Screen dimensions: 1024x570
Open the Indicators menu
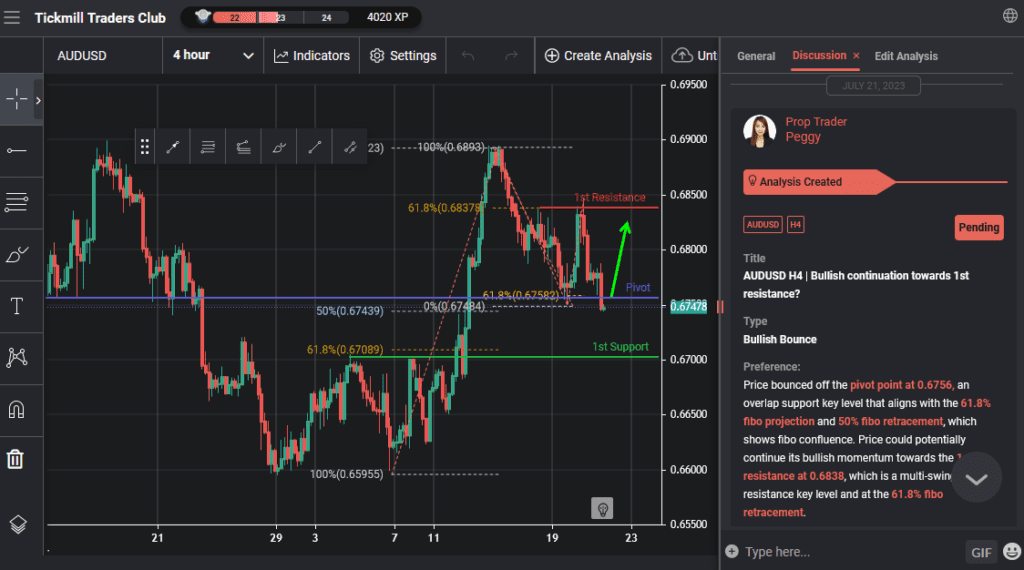click(312, 56)
